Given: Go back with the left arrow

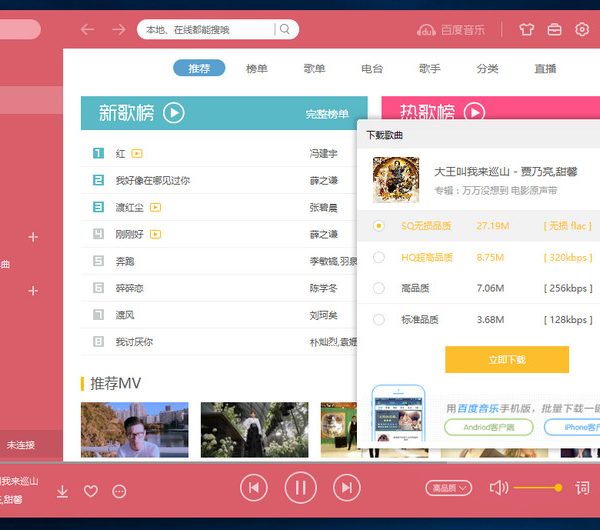Looking at the screenshot, I should [x=87, y=29].
